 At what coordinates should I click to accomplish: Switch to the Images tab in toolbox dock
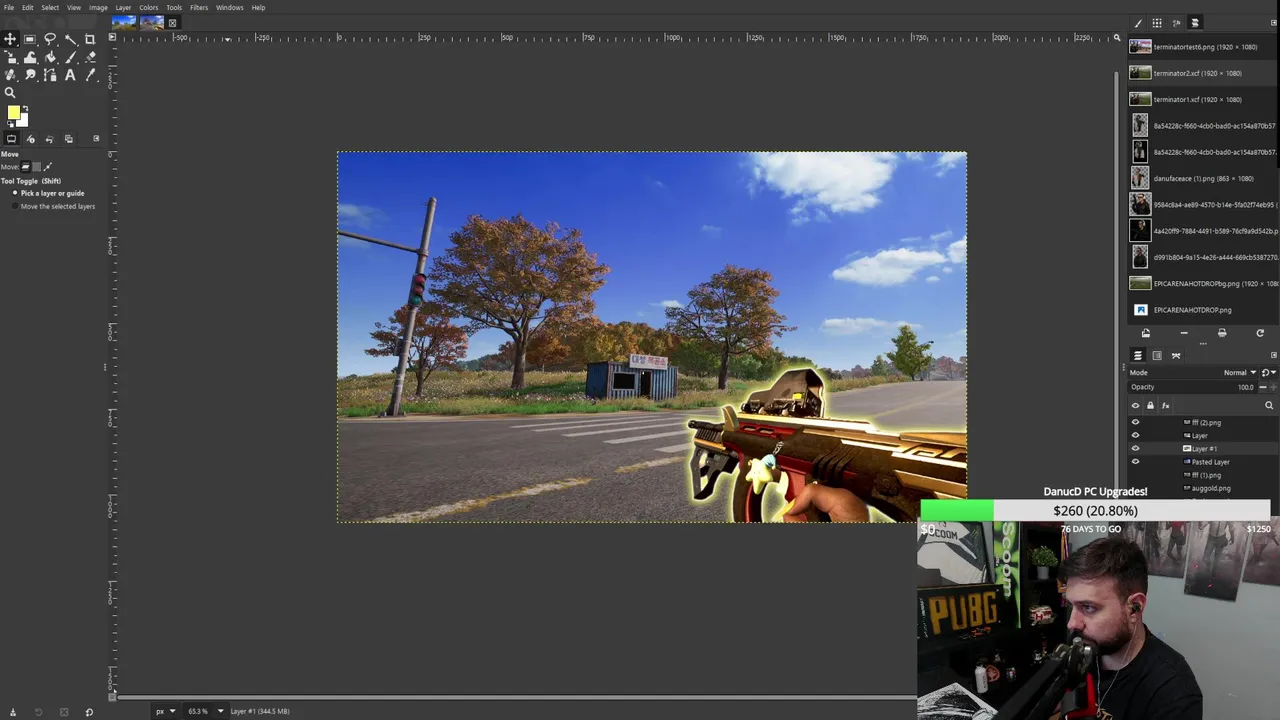coord(68,138)
